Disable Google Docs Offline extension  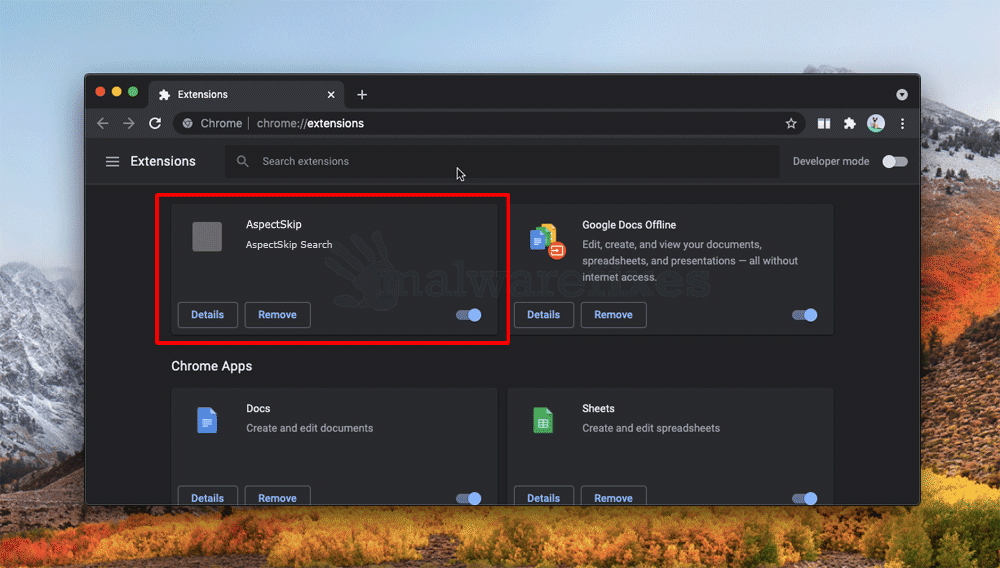click(804, 315)
